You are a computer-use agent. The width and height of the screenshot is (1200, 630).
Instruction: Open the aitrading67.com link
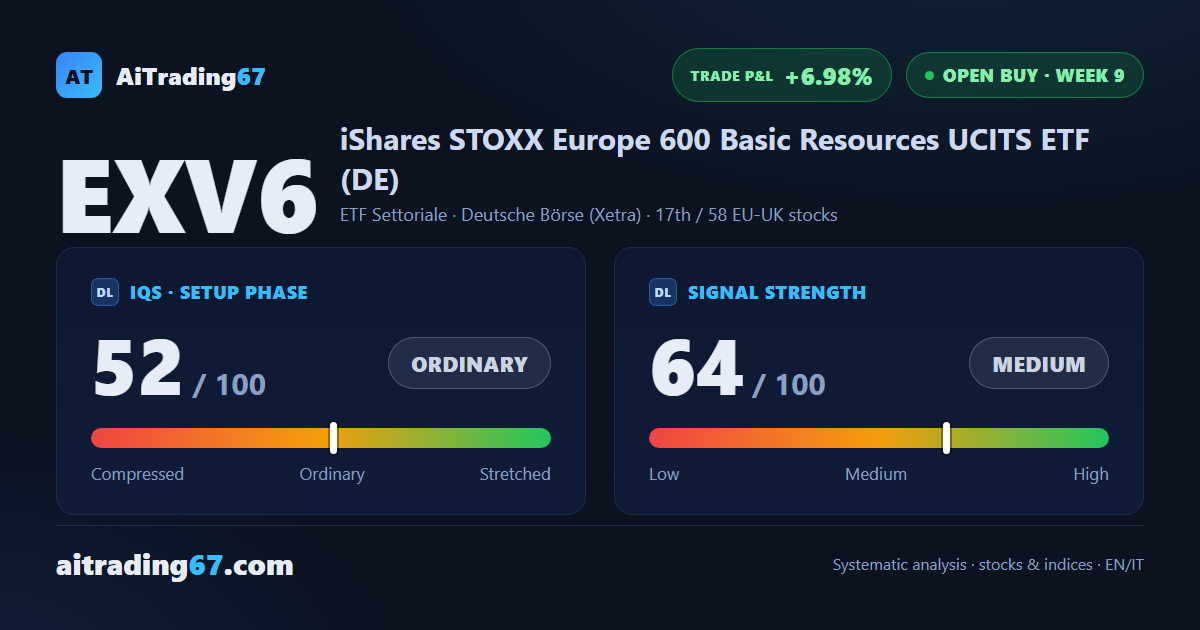[x=175, y=566]
